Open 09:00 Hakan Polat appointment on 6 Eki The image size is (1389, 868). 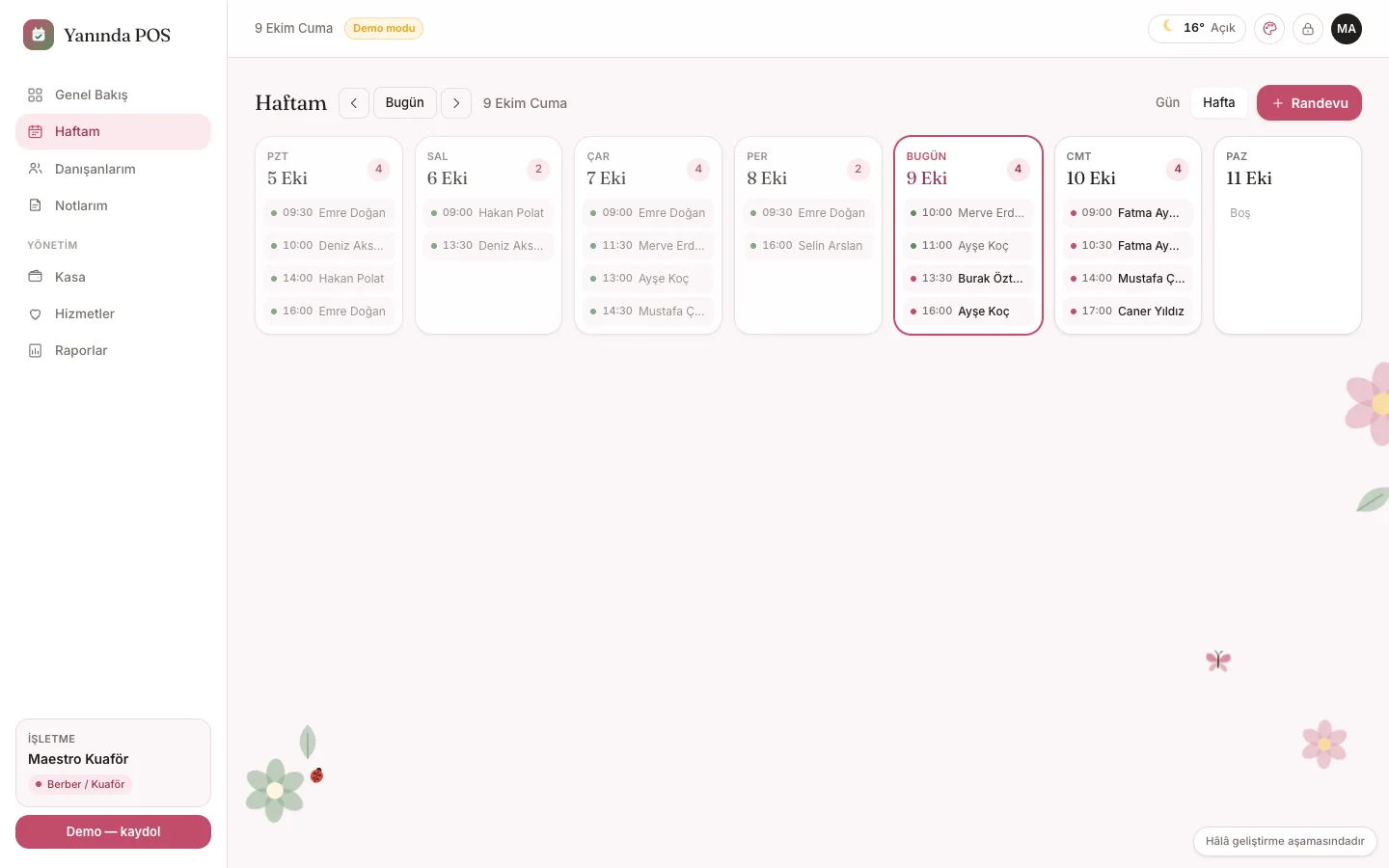(x=488, y=213)
